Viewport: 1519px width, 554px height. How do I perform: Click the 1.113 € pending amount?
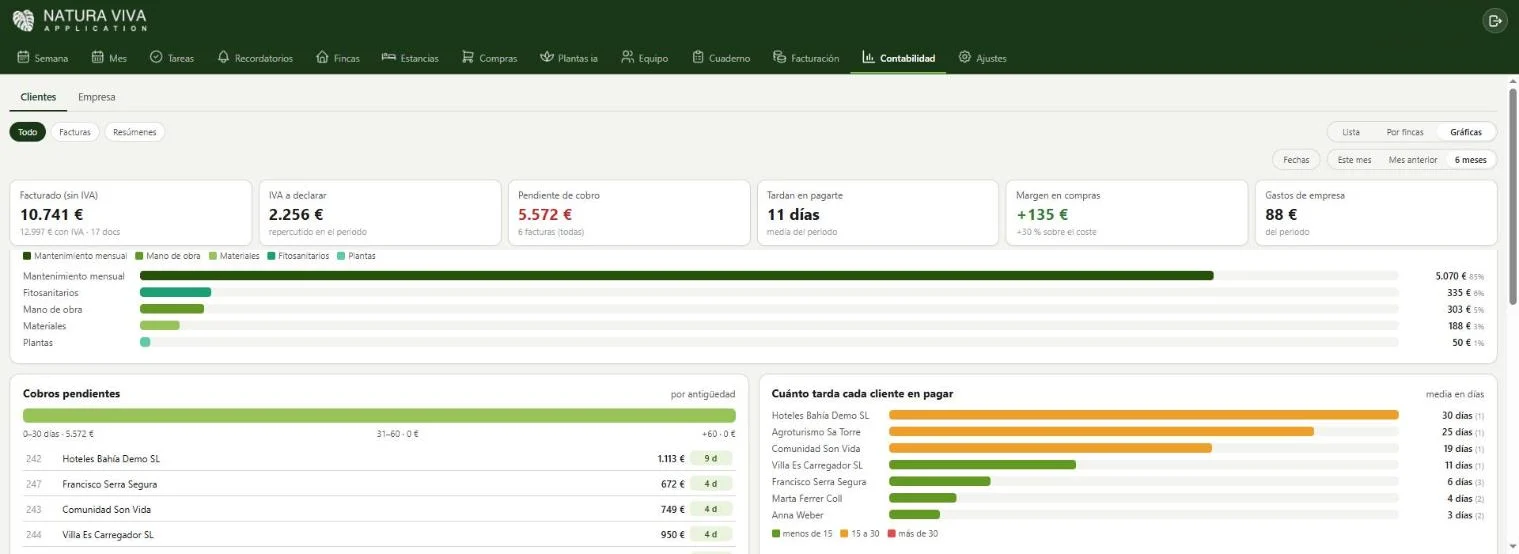pos(671,459)
